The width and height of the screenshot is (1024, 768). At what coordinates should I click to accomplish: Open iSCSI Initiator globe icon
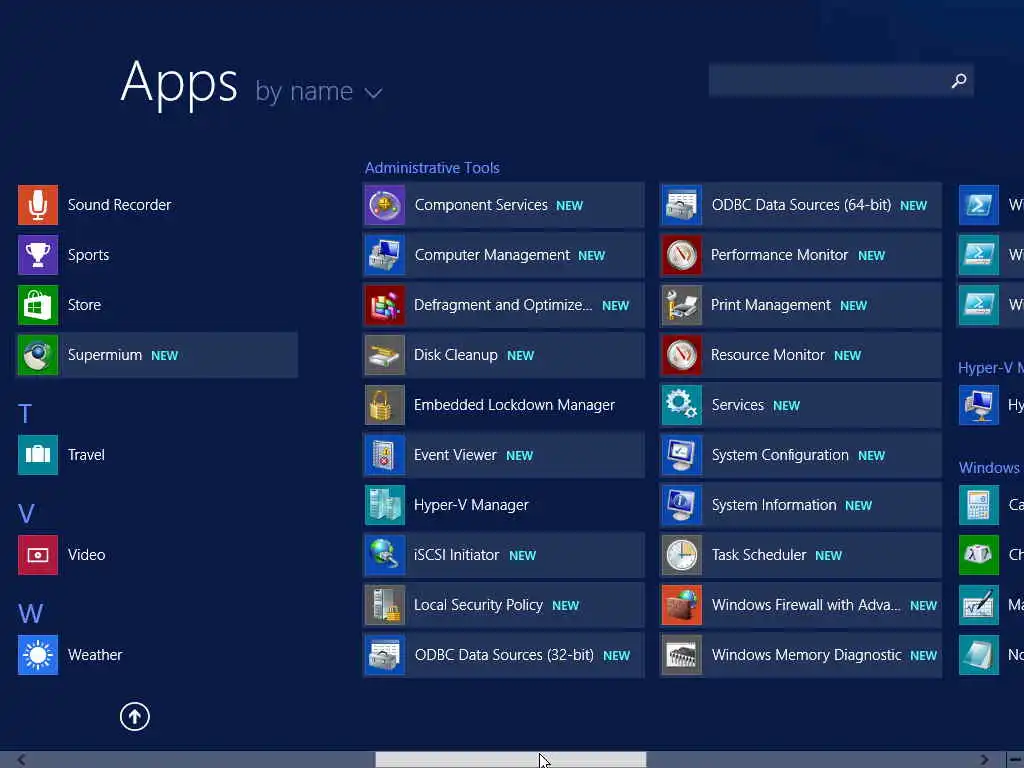385,554
